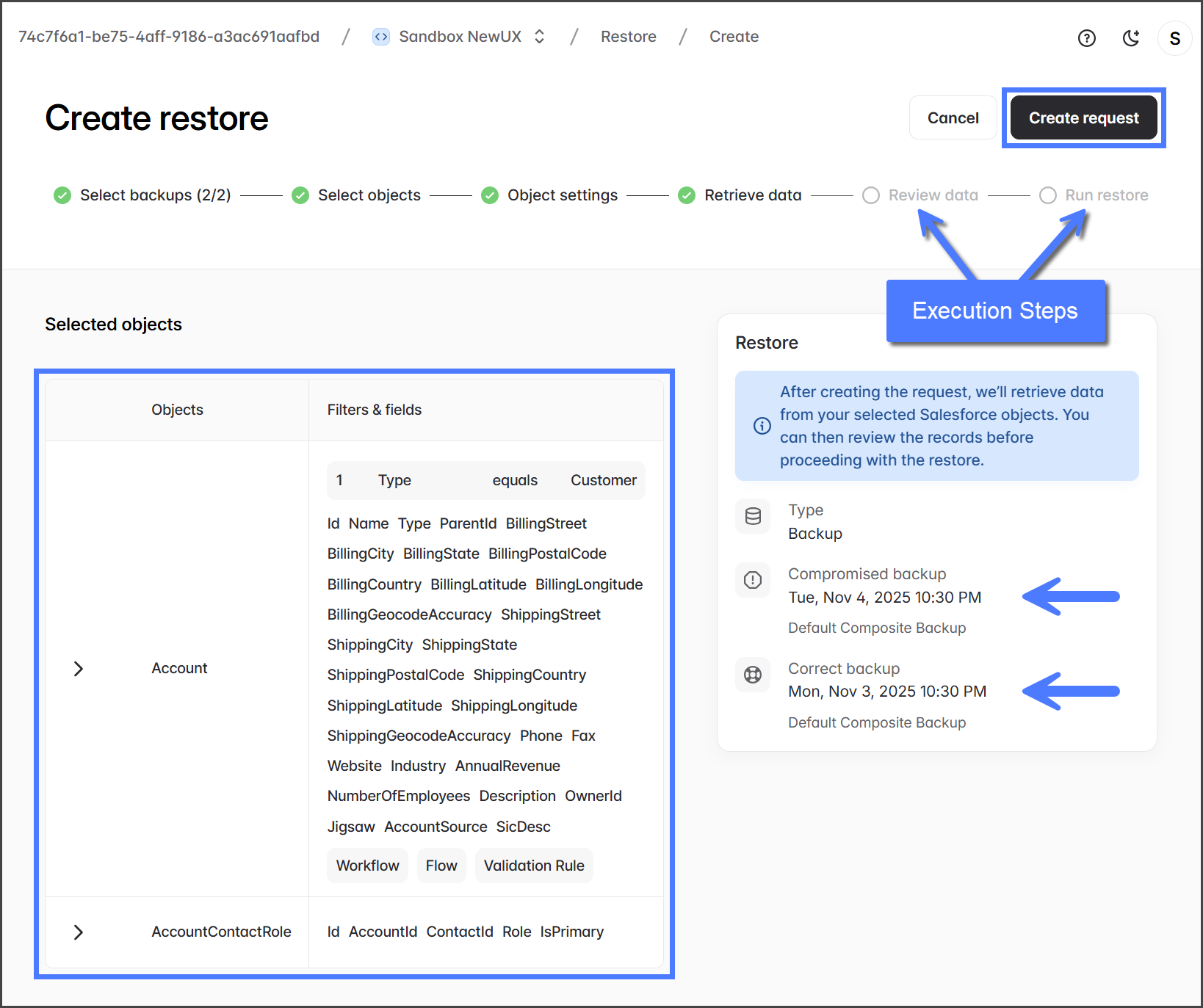Click the database icon beside Type Backup
This screenshot has height=1008, width=1203.
753,516
